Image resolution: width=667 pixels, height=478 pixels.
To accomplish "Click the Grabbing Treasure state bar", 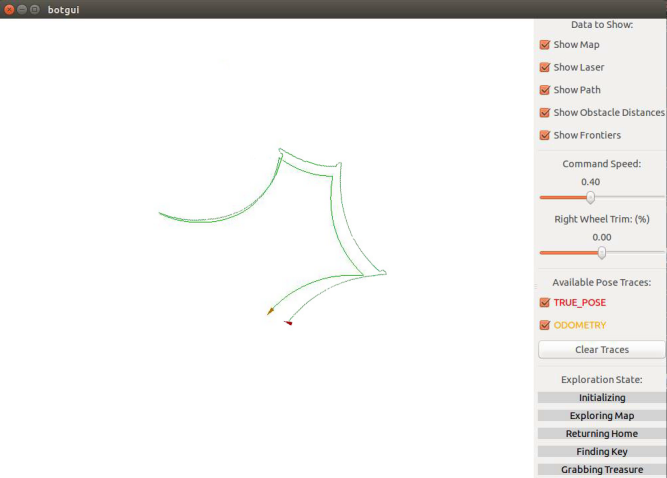I will coord(602,469).
